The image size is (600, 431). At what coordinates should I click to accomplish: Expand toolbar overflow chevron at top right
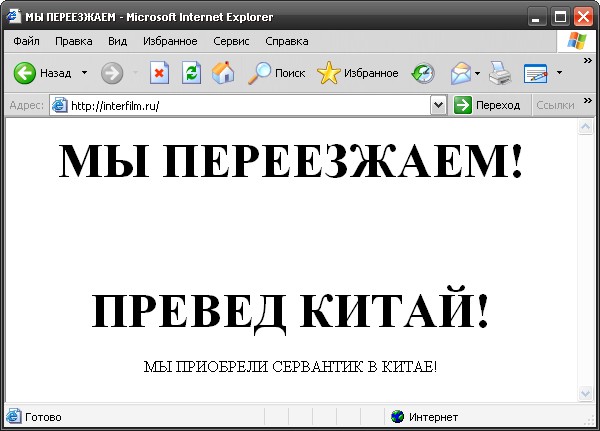pyautogui.click(x=587, y=60)
